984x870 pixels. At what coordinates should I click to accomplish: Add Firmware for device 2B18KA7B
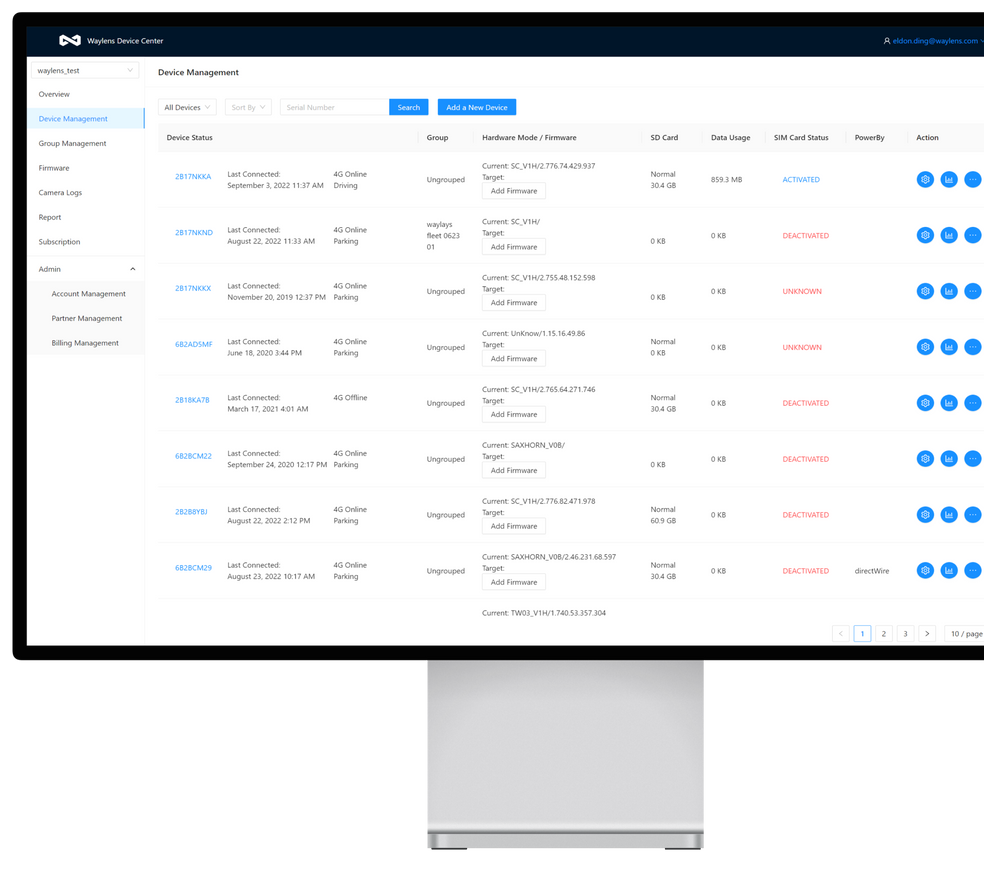click(x=514, y=414)
